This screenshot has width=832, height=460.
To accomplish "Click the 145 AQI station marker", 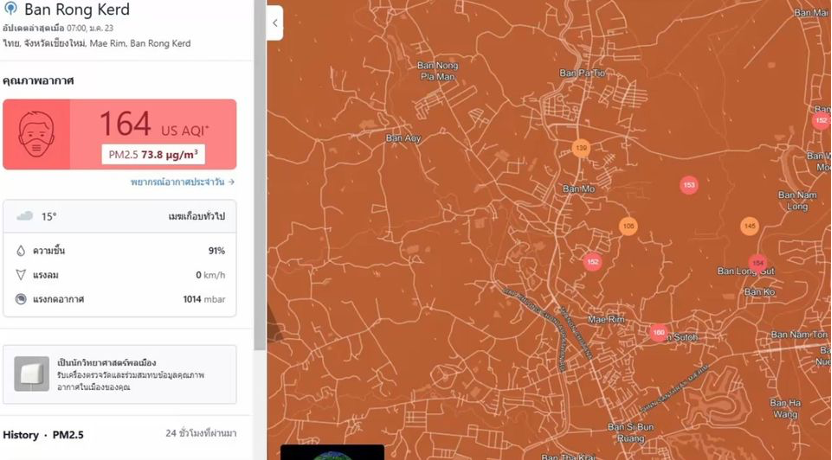I will pos(749,227).
